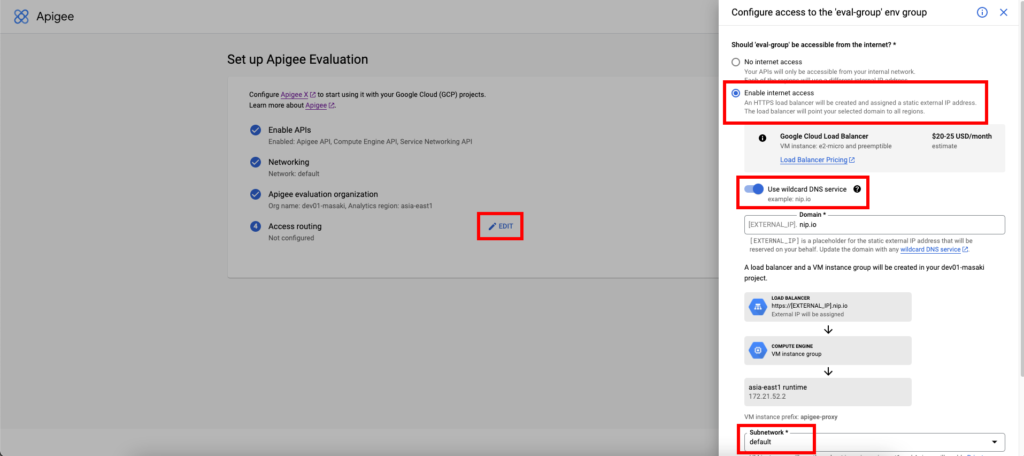
Task: Click the Apigee logo icon
Action: (x=21, y=17)
